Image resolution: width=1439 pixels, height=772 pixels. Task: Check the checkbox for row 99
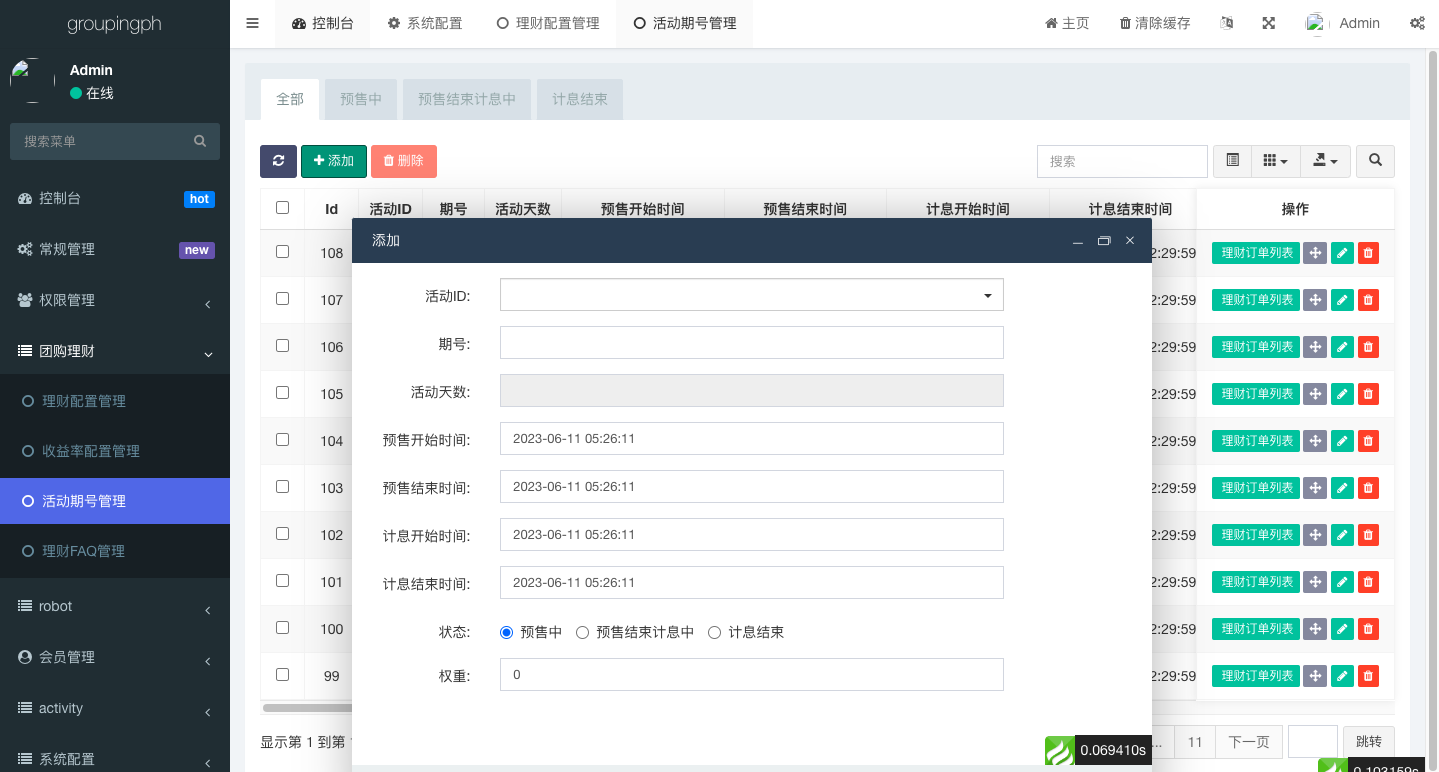(x=282, y=674)
